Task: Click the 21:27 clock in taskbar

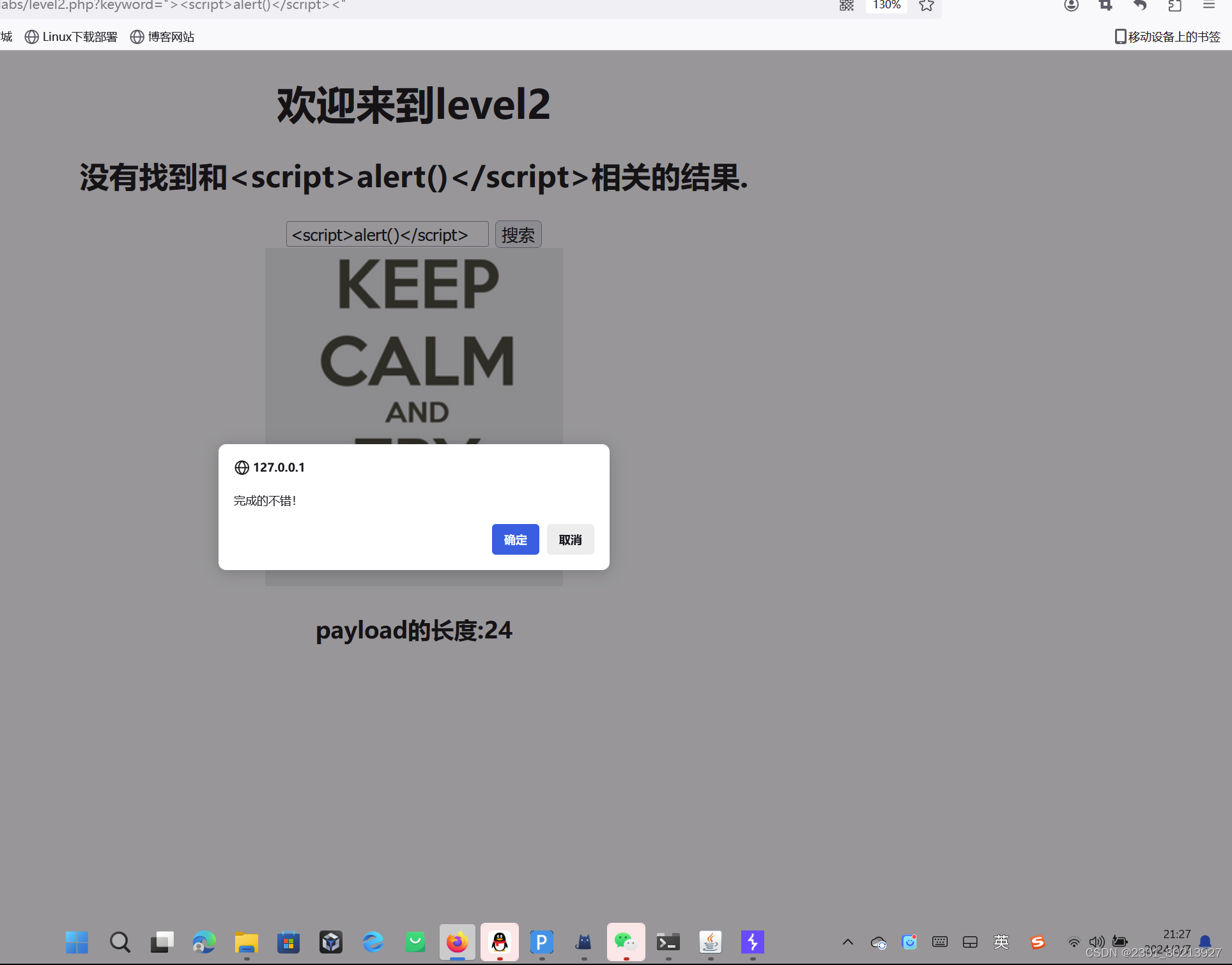Action: (1176, 934)
